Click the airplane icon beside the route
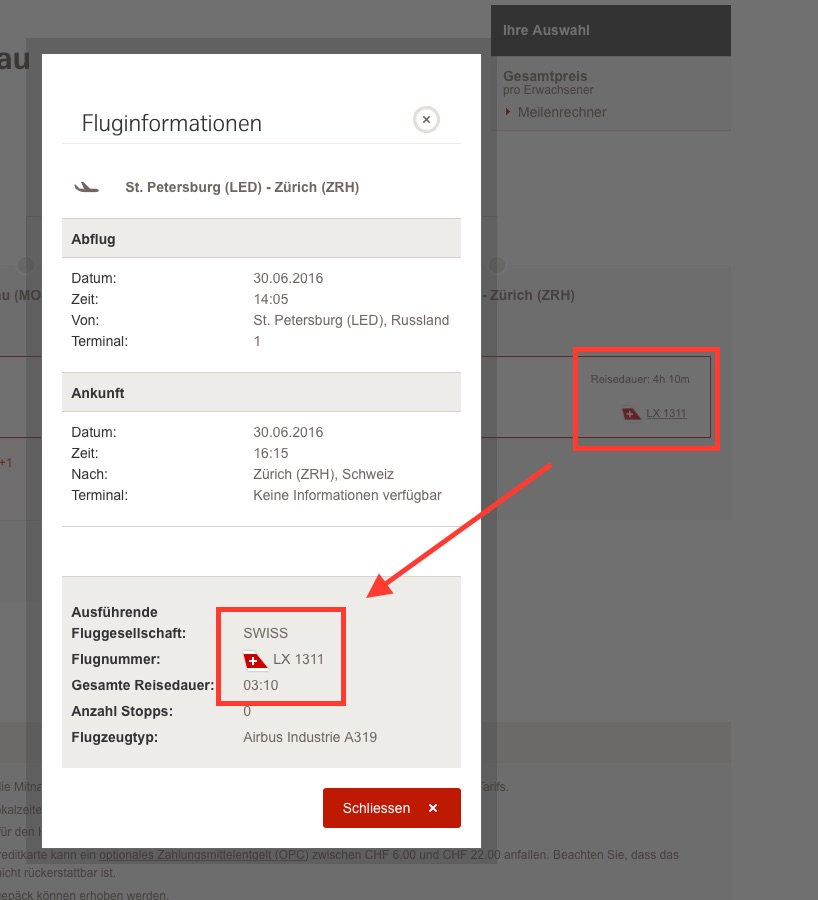Image resolution: width=818 pixels, height=900 pixels. click(x=87, y=187)
